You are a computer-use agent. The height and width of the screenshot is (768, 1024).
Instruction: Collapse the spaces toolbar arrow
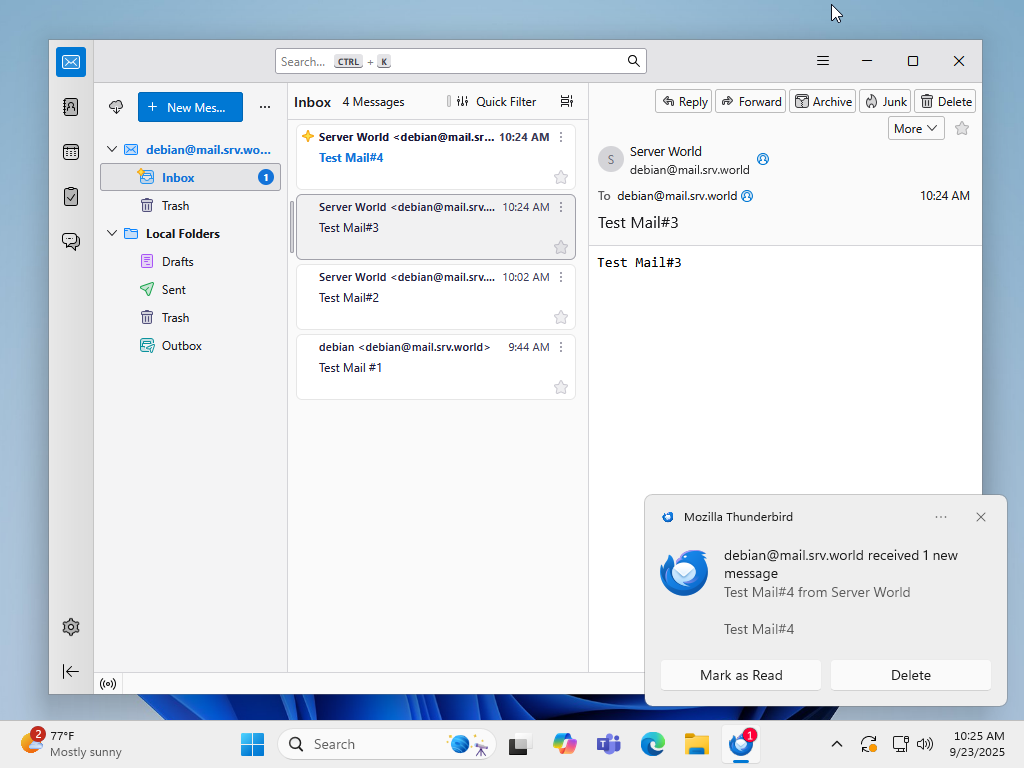71,671
